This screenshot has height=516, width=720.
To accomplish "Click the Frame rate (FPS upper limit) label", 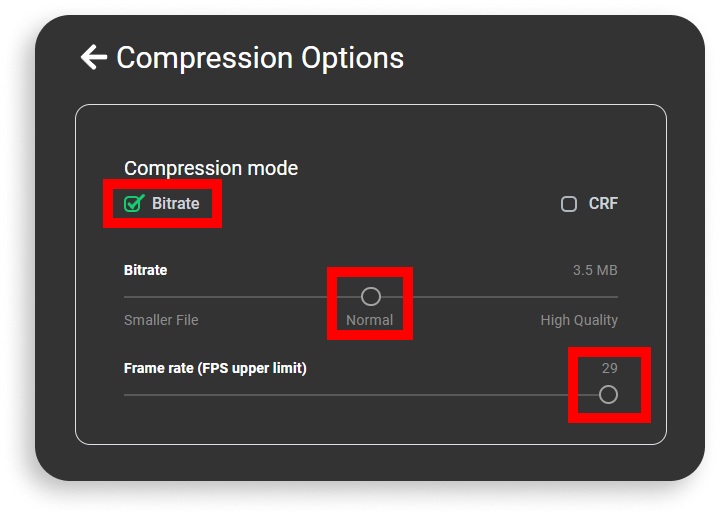I will (215, 368).
